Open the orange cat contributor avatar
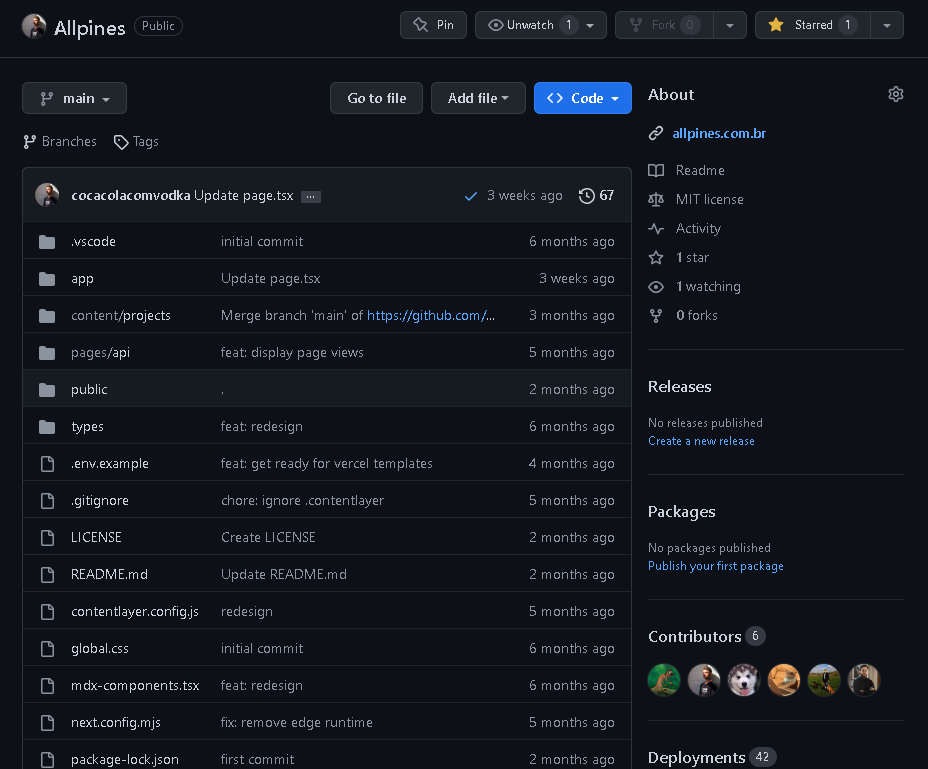The image size is (928, 769). pos(784,680)
